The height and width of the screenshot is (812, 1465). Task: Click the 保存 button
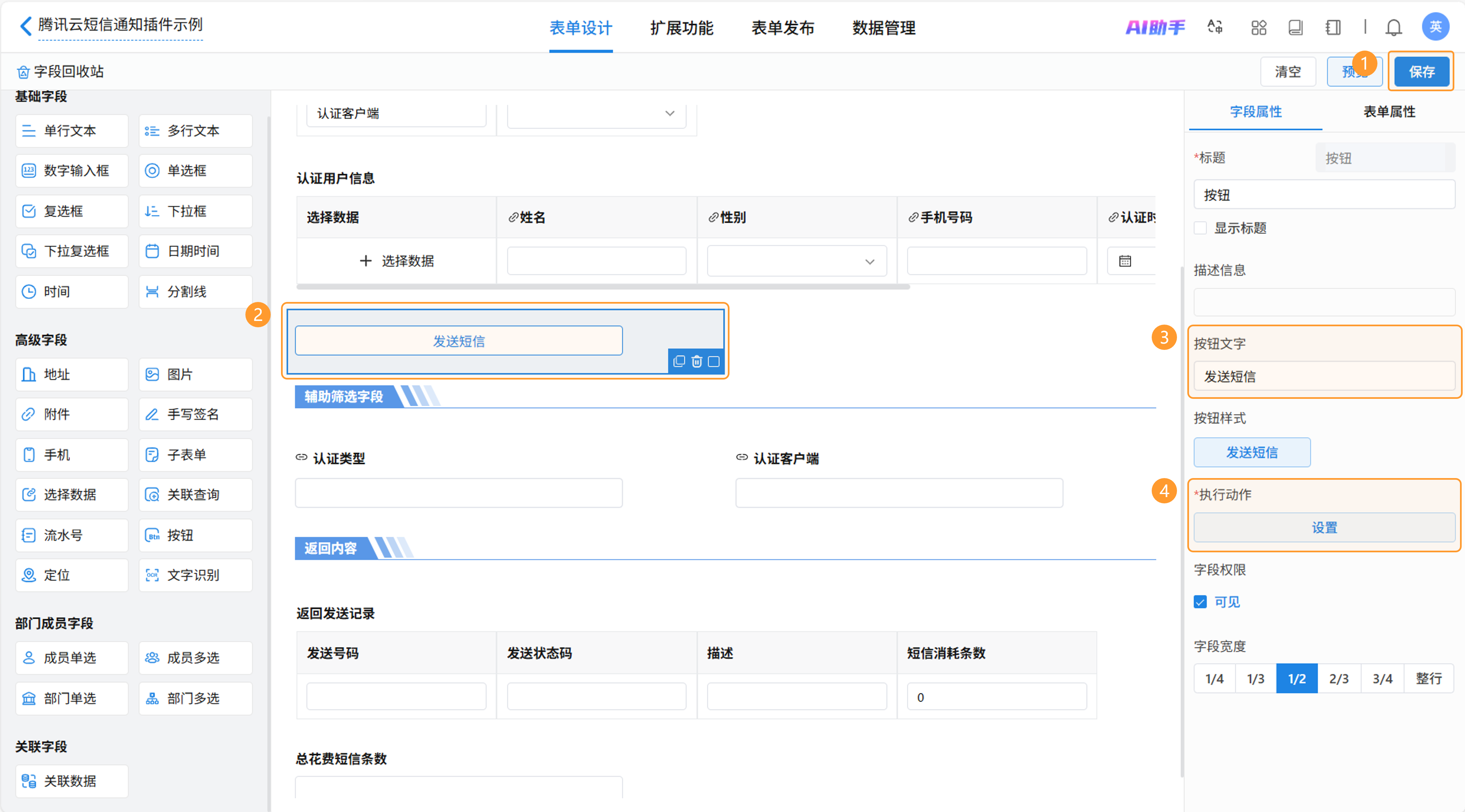[1421, 72]
